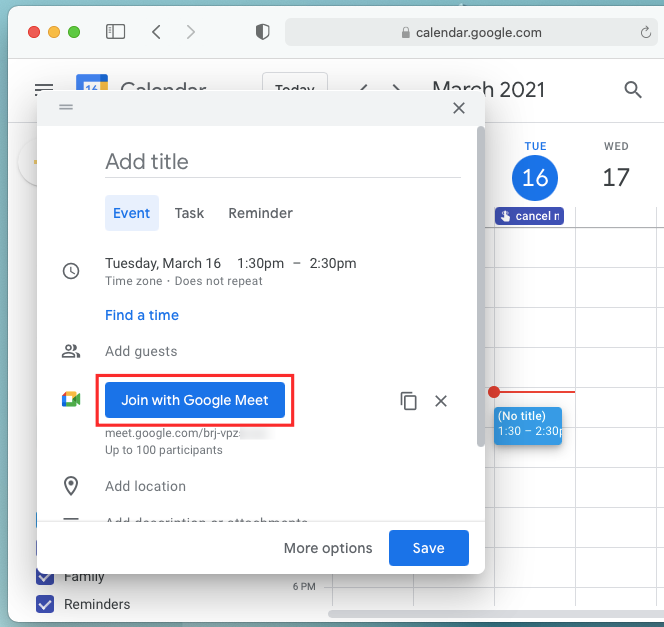664x627 pixels.
Task: Click the date Tuesday, March 16
Action: tap(163, 263)
